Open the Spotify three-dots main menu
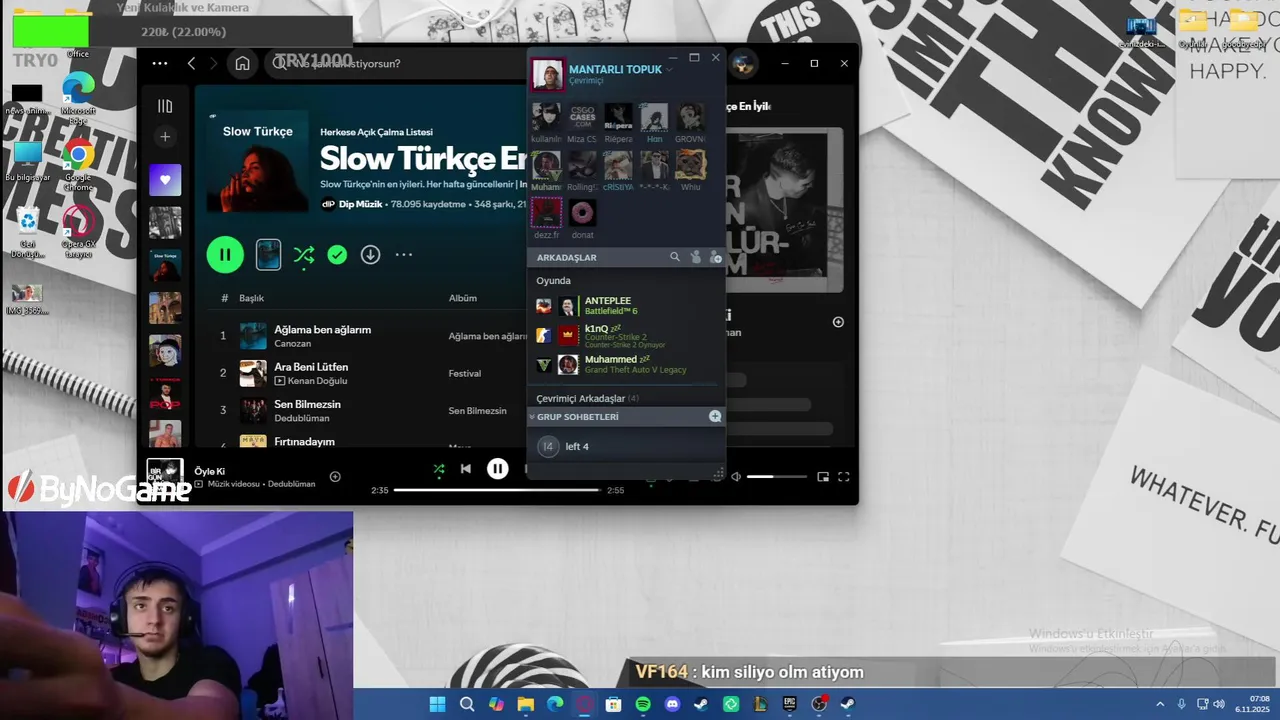 click(160, 63)
